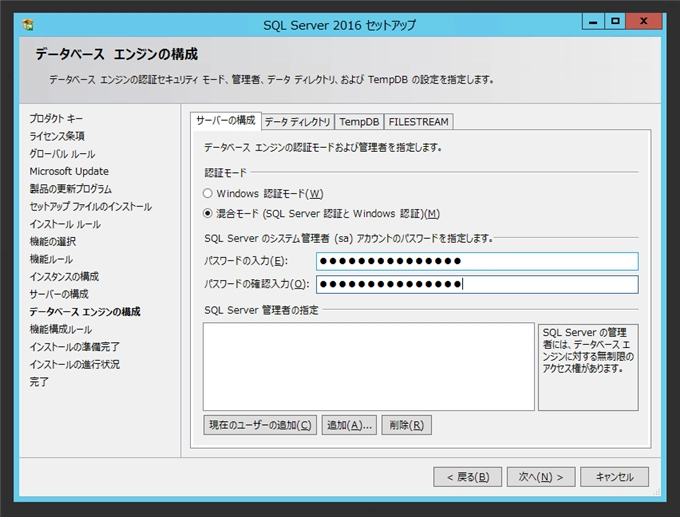The width and height of the screenshot is (680, 517).
Task: Click Microsoft Update step in sidebar
Action: point(69,171)
